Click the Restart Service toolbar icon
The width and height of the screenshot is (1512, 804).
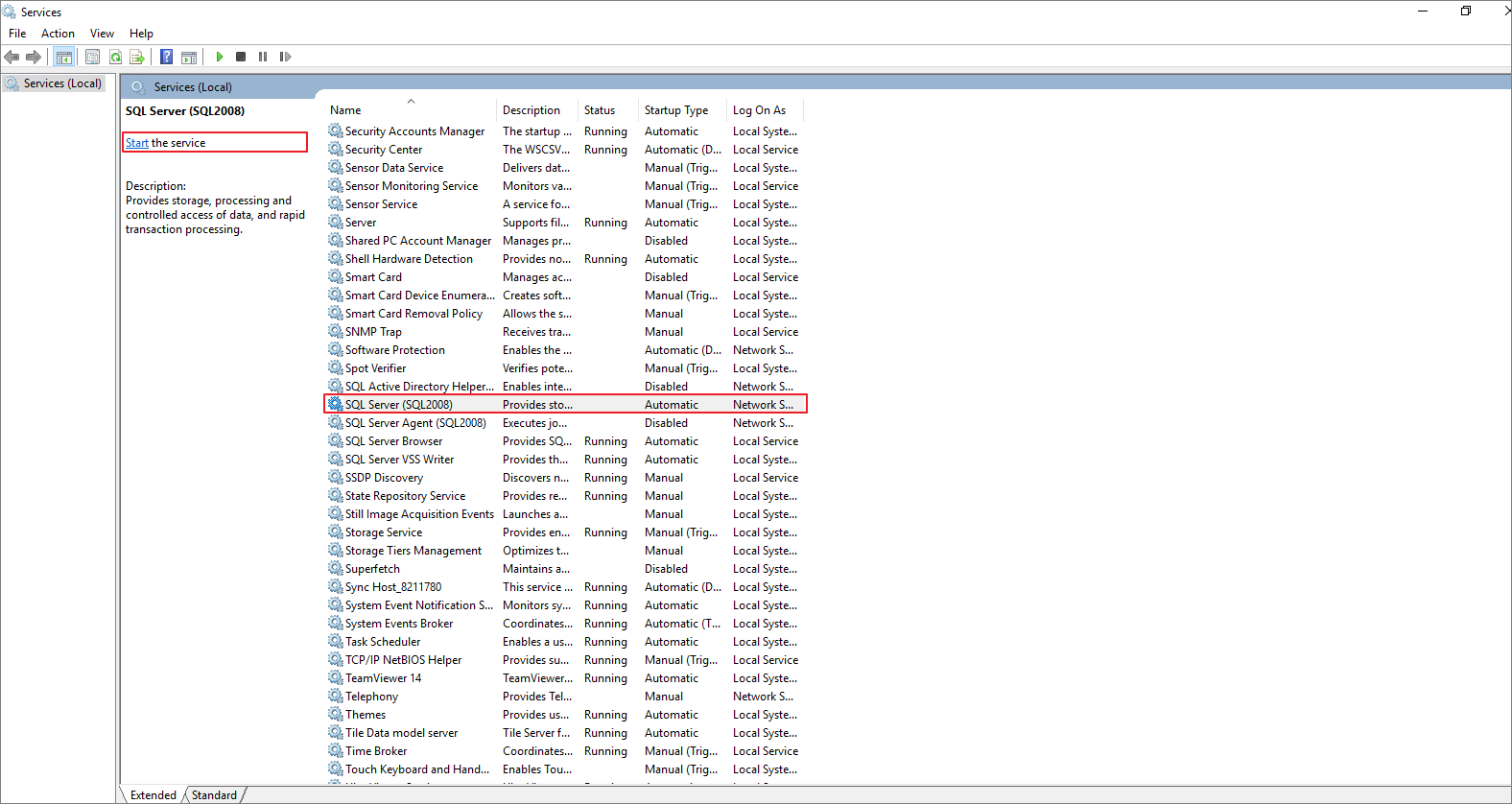(x=285, y=58)
